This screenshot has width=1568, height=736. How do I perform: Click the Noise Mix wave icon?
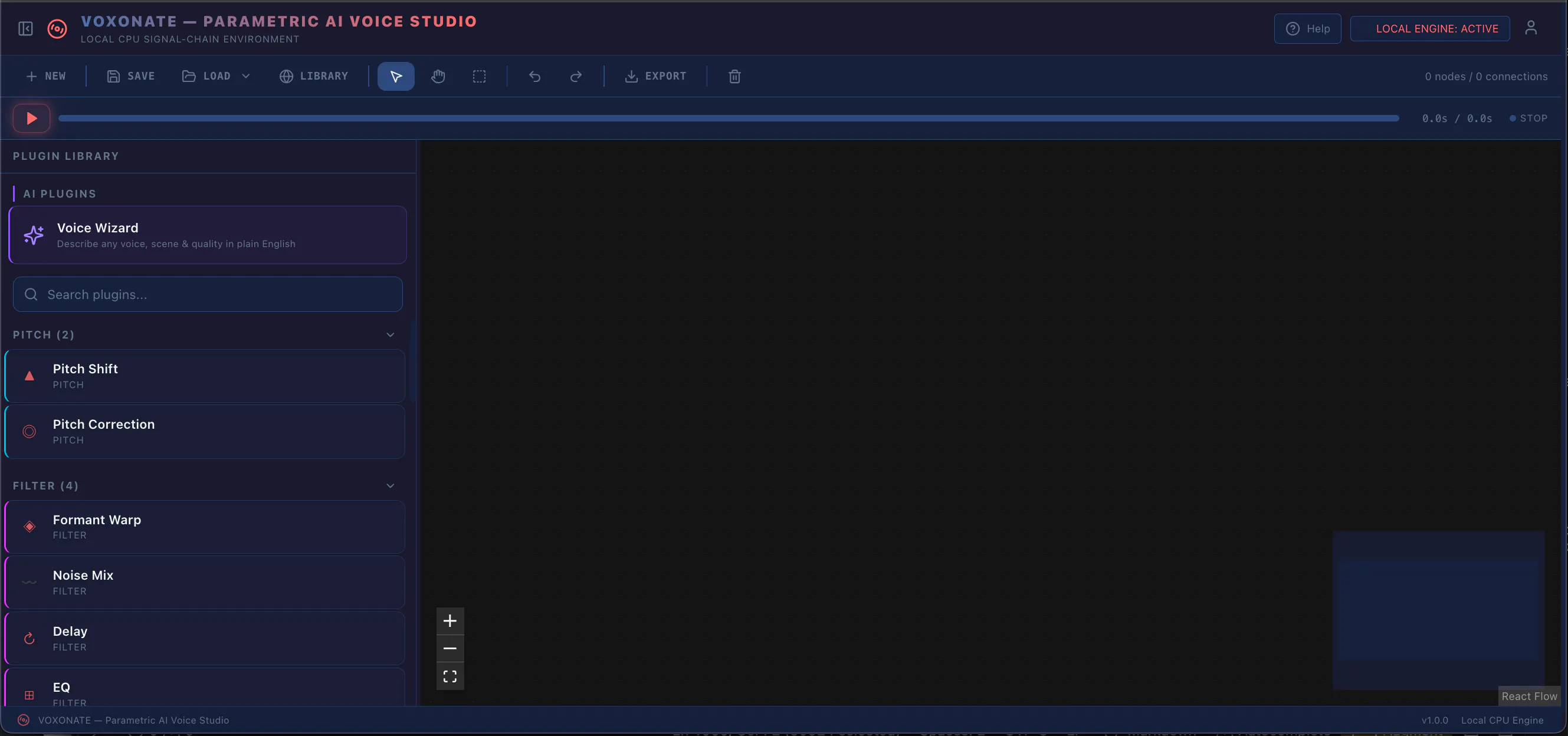[x=29, y=583]
